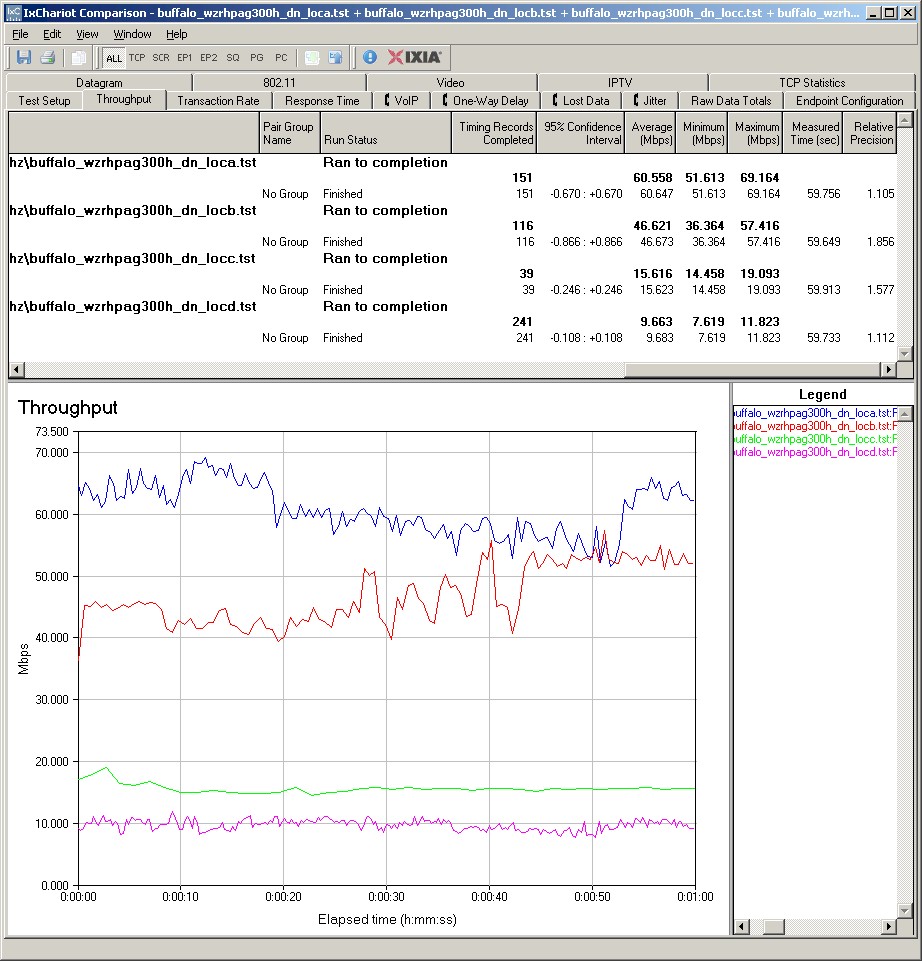Viewport: 922px width, 961px height.
Task: Select the Throughput tab
Action: pyautogui.click(x=124, y=99)
